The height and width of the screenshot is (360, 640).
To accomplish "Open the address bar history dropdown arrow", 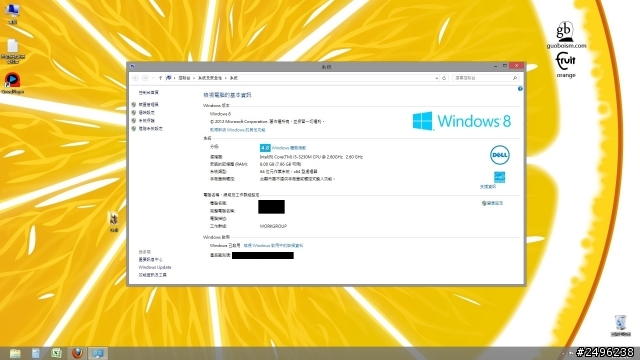I will 436,78.
